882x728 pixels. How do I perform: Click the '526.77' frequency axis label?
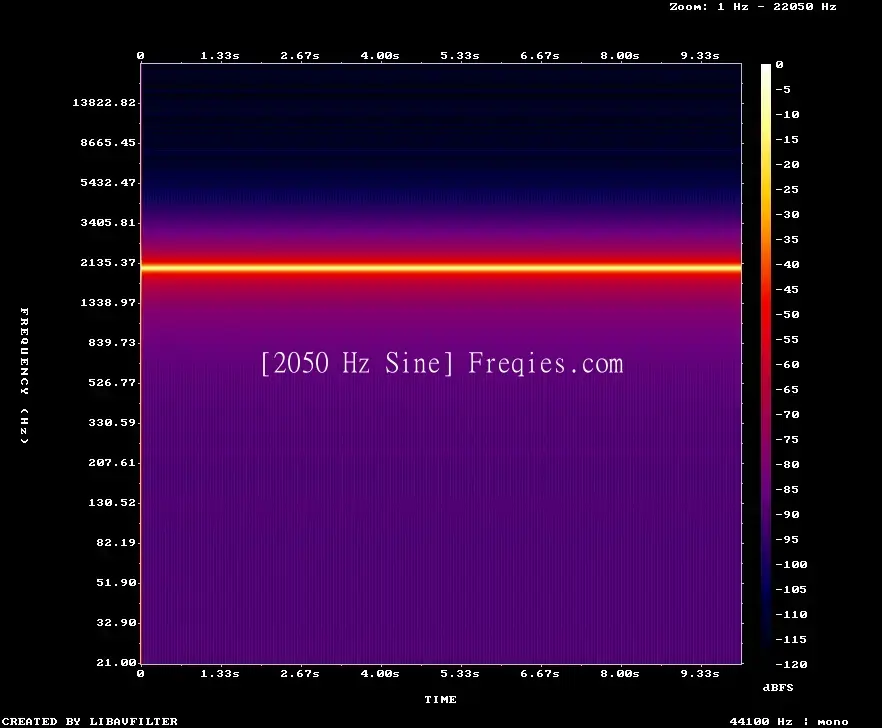112,382
